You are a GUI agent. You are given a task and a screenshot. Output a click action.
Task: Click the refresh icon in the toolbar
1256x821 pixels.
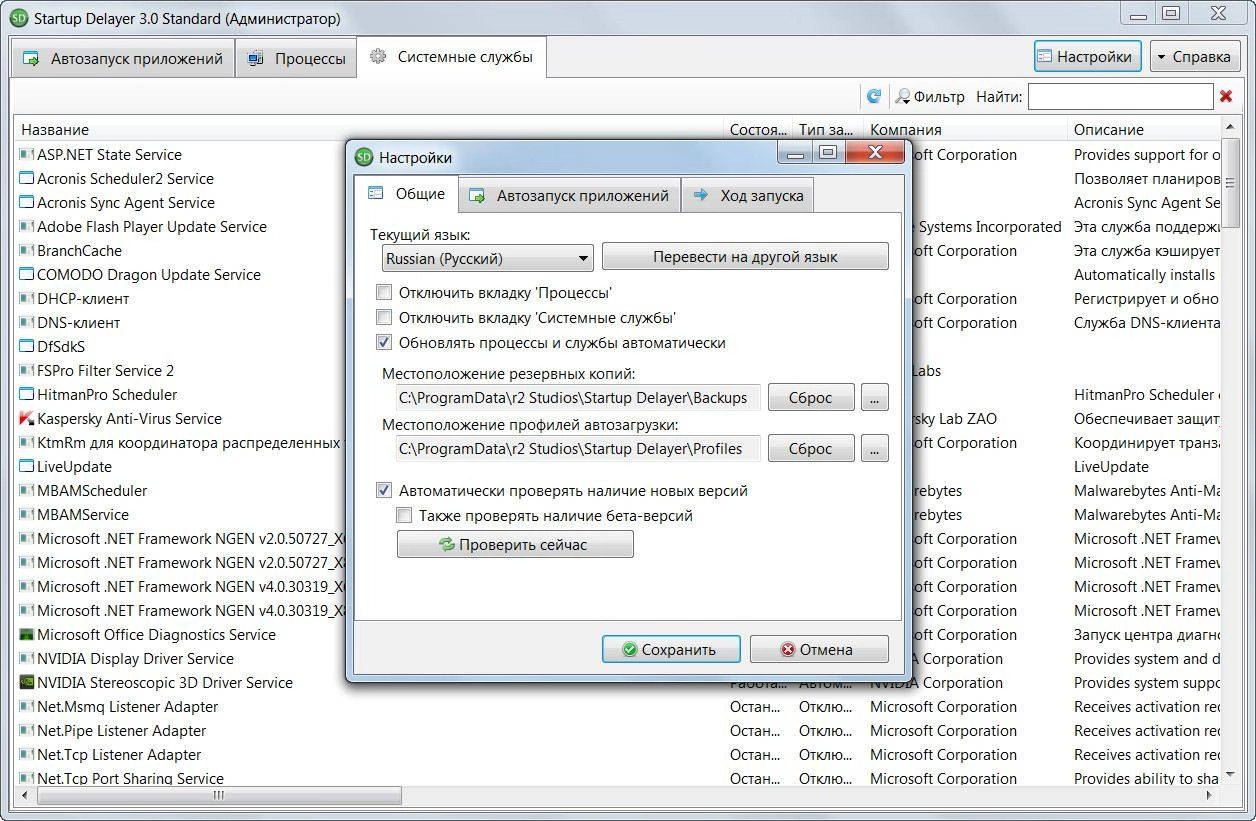coord(874,96)
